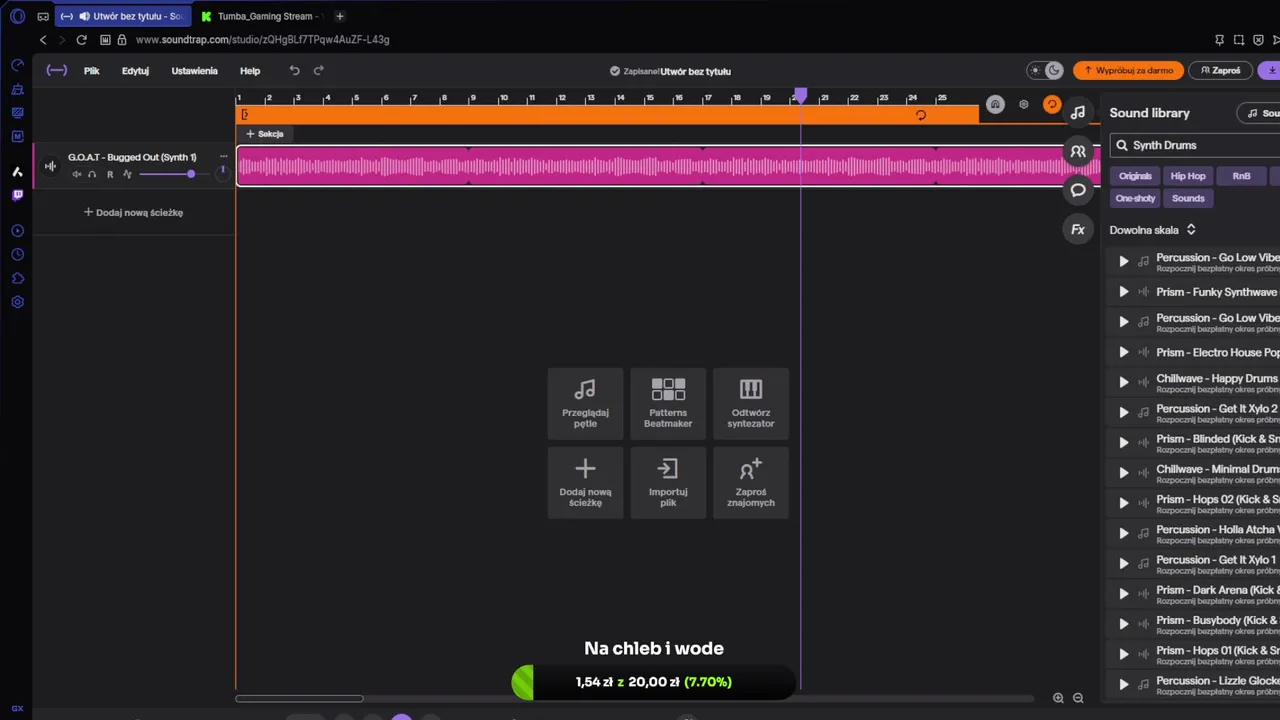
Task: Open the Help menu
Action: (250, 71)
